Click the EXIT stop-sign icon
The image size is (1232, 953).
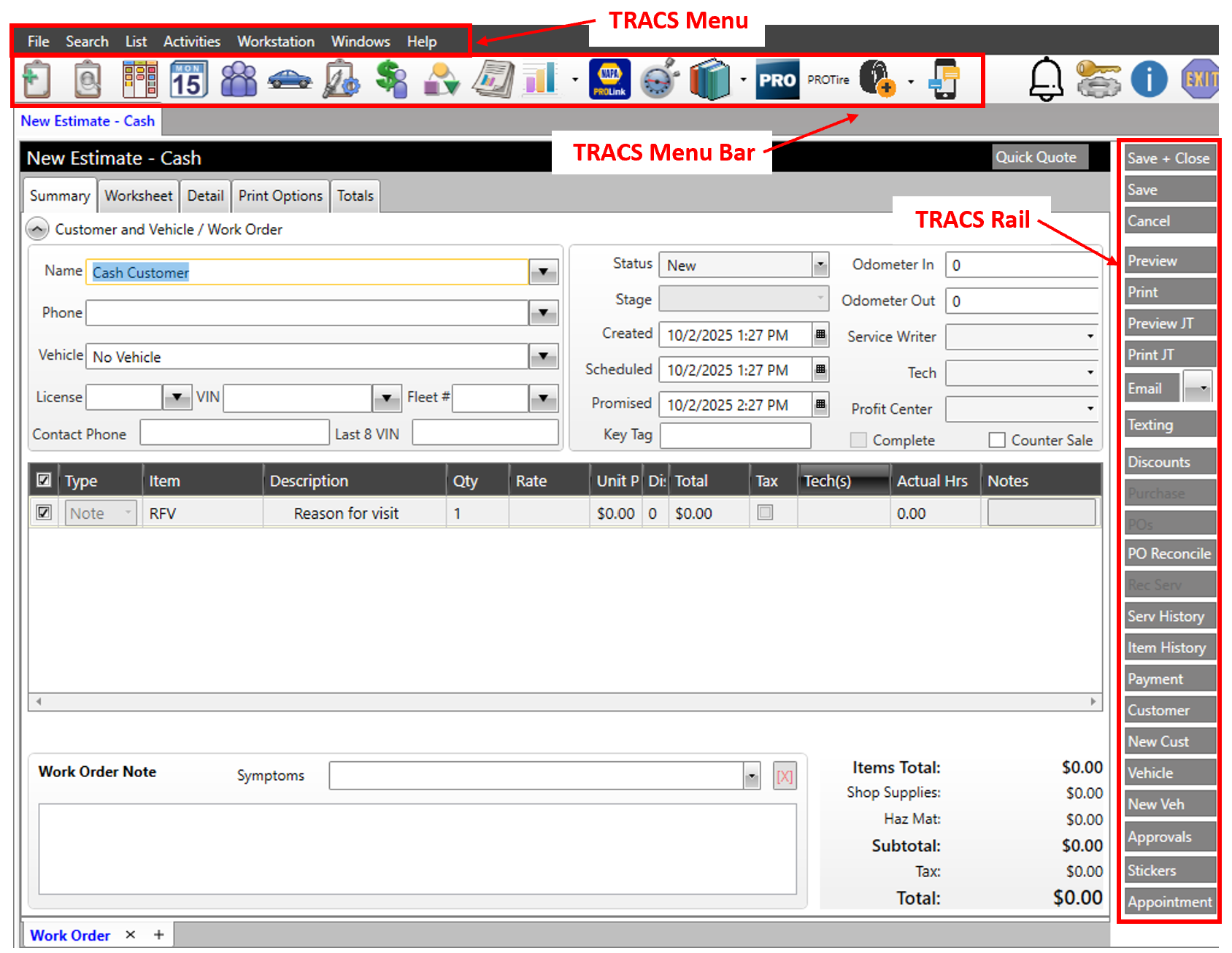[x=1199, y=79]
